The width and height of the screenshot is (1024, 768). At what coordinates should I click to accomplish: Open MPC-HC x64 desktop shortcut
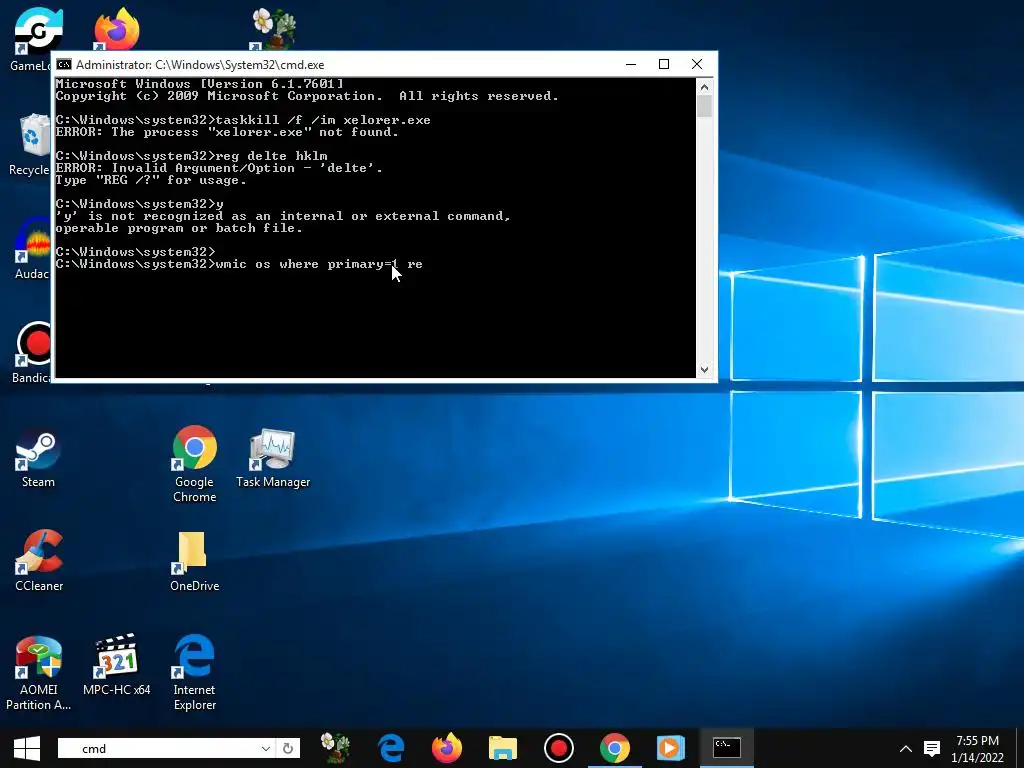[x=117, y=665]
